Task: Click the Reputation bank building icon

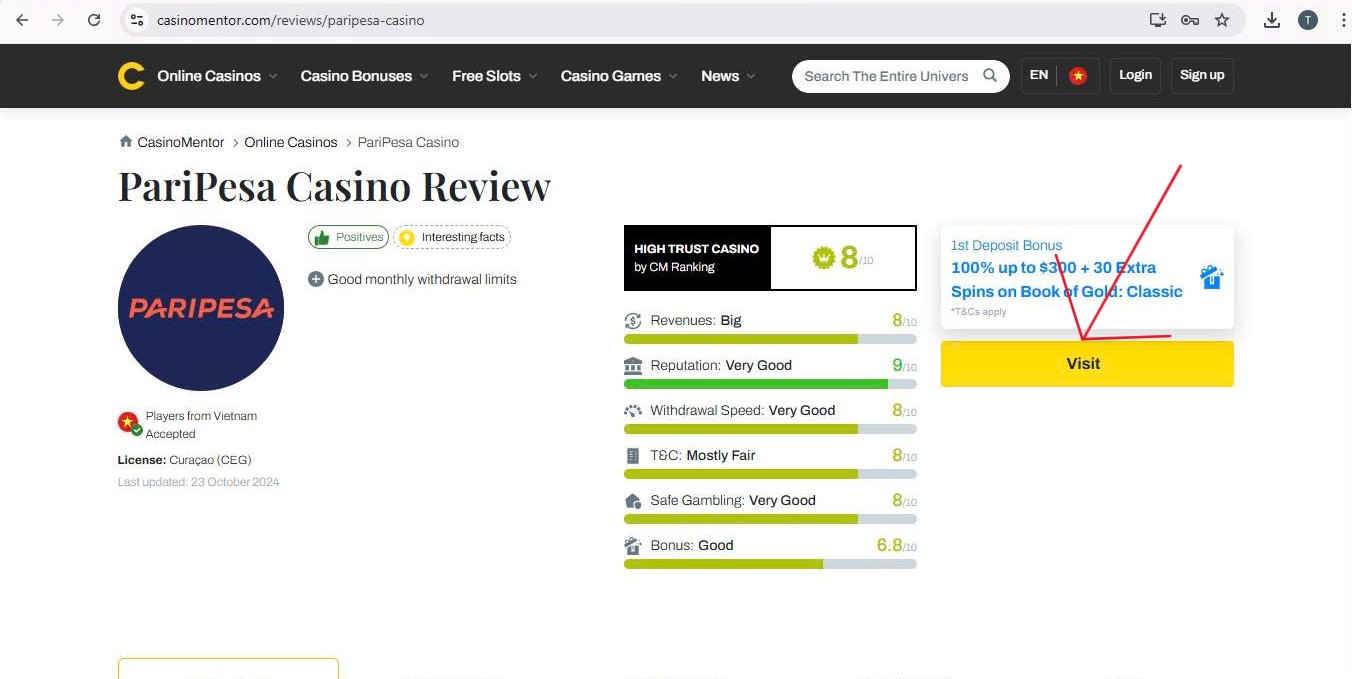Action: point(632,366)
